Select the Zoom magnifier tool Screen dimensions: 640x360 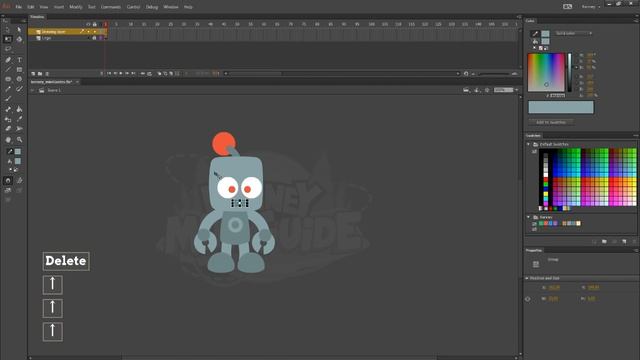19,140
